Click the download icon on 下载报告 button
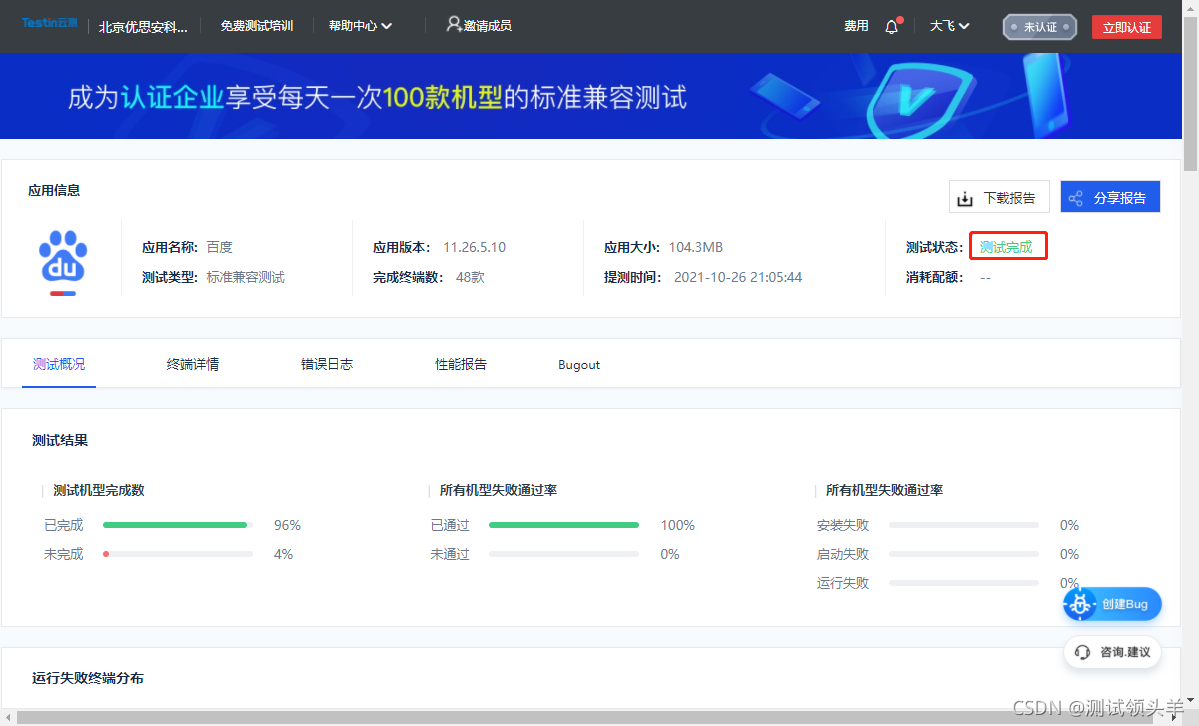The width and height of the screenshot is (1199, 726). 967,197
